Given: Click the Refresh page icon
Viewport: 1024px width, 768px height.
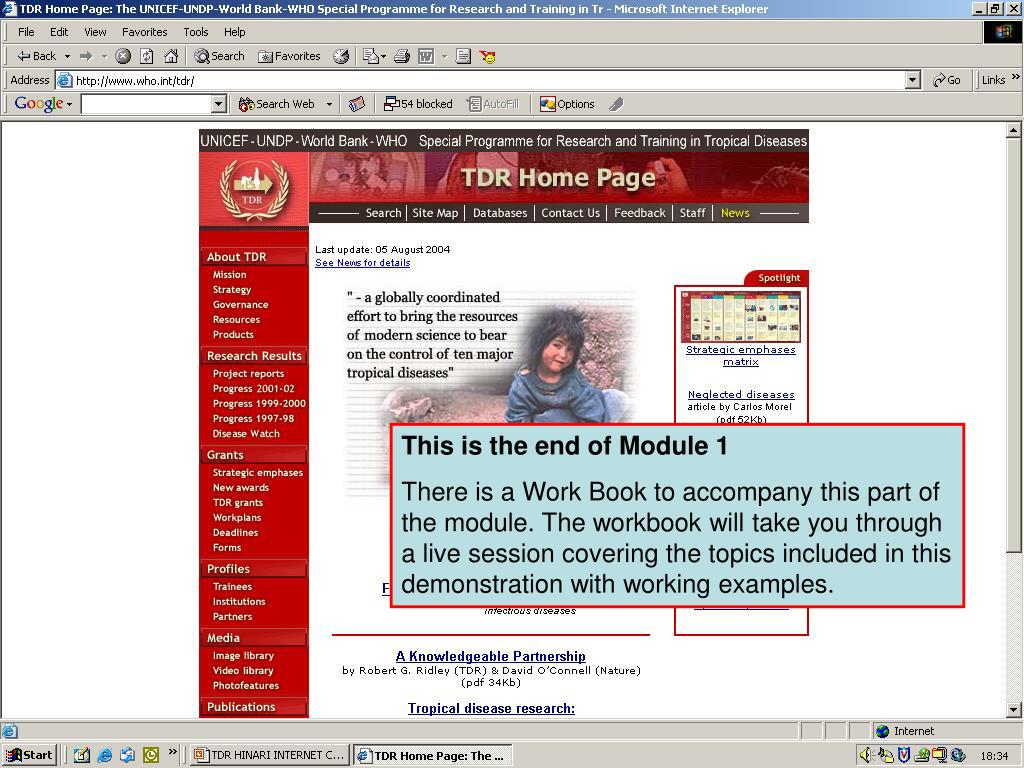Looking at the screenshot, I should [x=147, y=57].
